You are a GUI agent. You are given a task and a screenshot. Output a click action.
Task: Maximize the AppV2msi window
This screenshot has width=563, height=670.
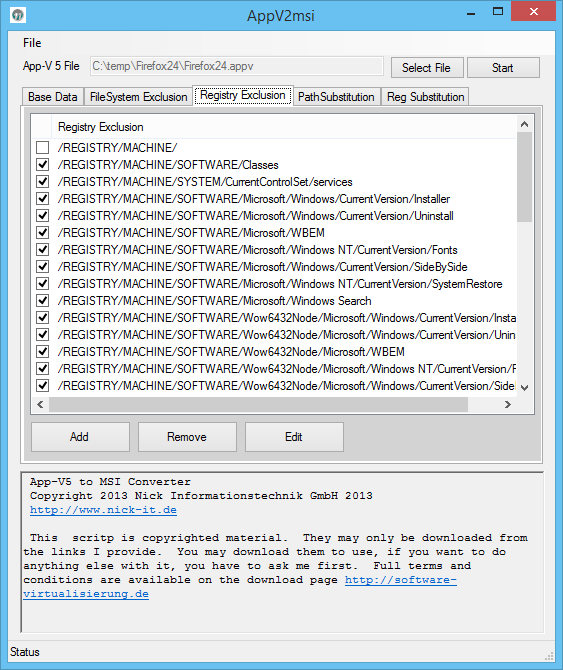tap(498, 12)
